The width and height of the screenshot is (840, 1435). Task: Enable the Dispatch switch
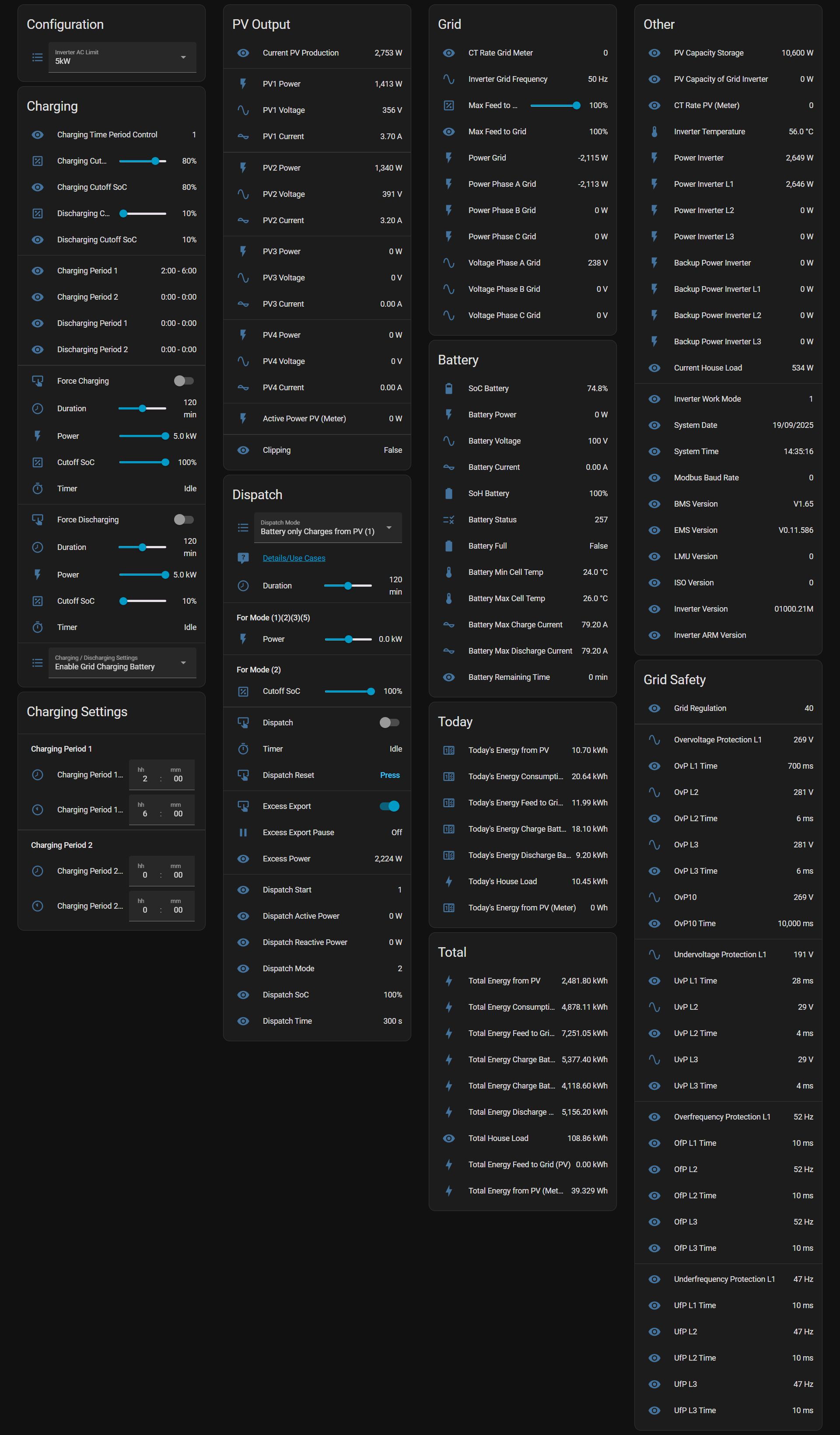[x=389, y=723]
